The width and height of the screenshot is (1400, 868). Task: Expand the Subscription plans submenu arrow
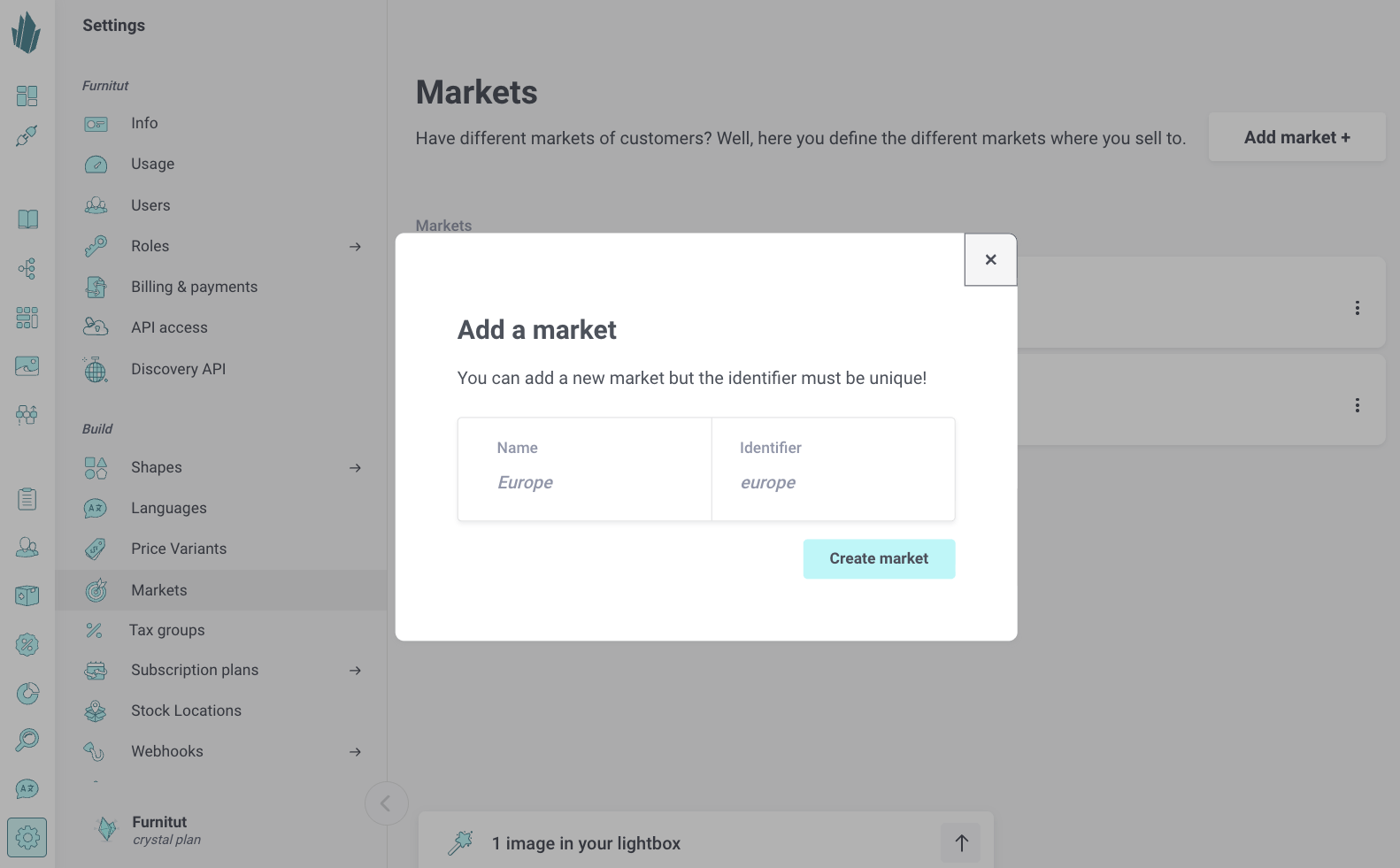pos(355,671)
